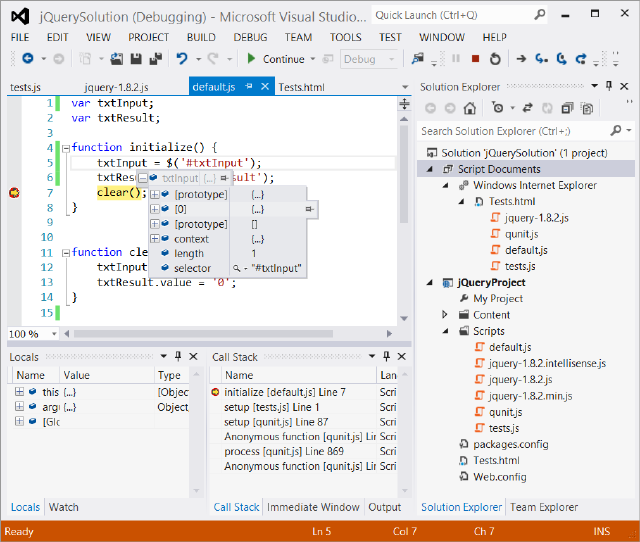Screen dimensions: 640x542
Task: Open the Output tab
Action: click(384, 507)
